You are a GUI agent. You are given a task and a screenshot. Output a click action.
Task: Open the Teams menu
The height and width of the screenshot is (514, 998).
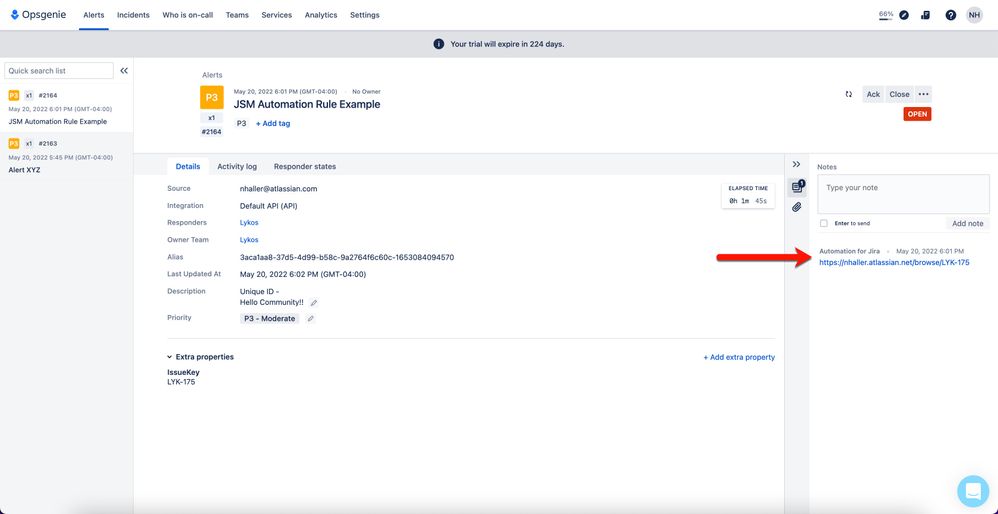tap(237, 15)
